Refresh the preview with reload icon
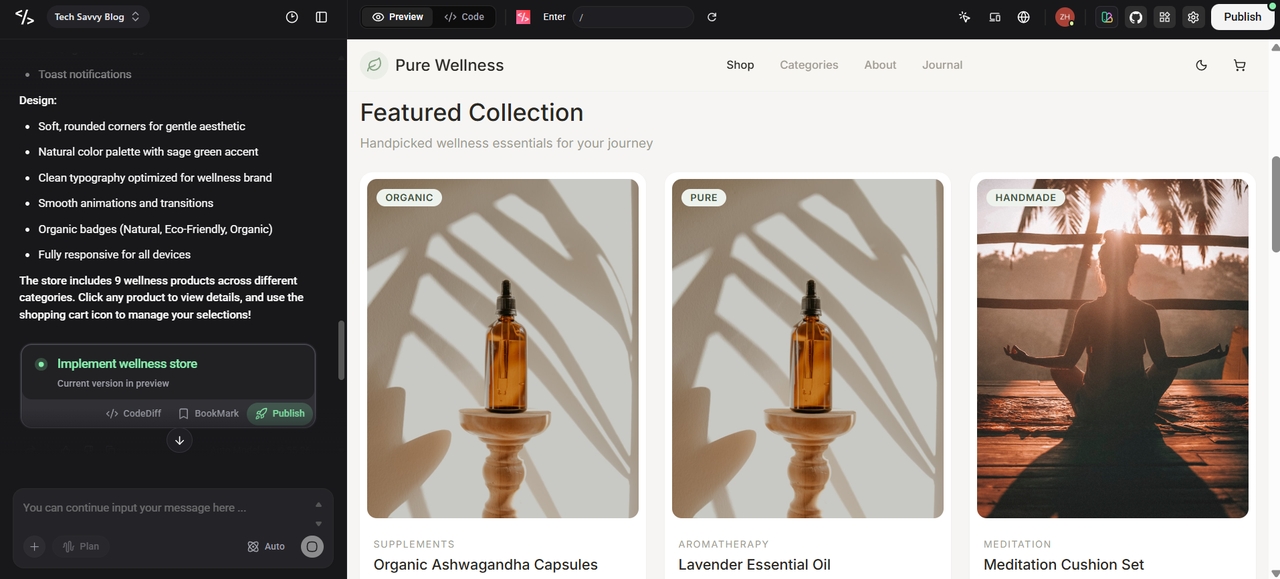This screenshot has height=579, width=1280. tap(712, 17)
